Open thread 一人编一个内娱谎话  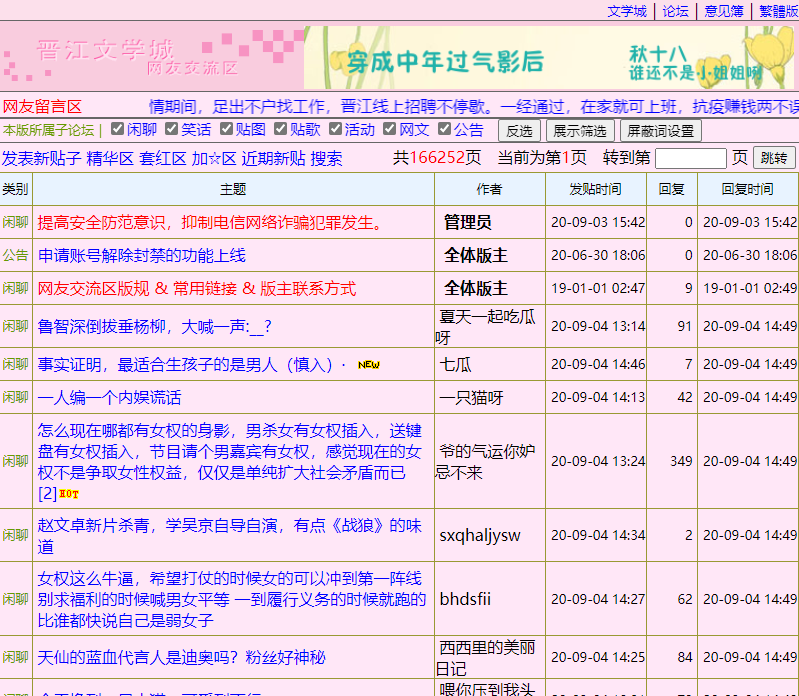click(109, 397)
